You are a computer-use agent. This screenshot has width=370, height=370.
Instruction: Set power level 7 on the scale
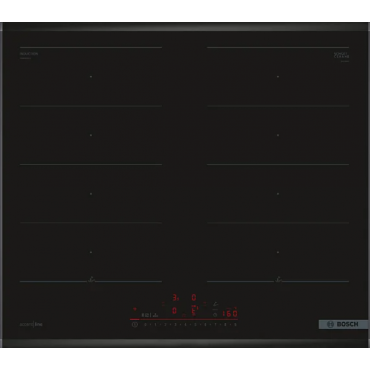click(215, 324)
